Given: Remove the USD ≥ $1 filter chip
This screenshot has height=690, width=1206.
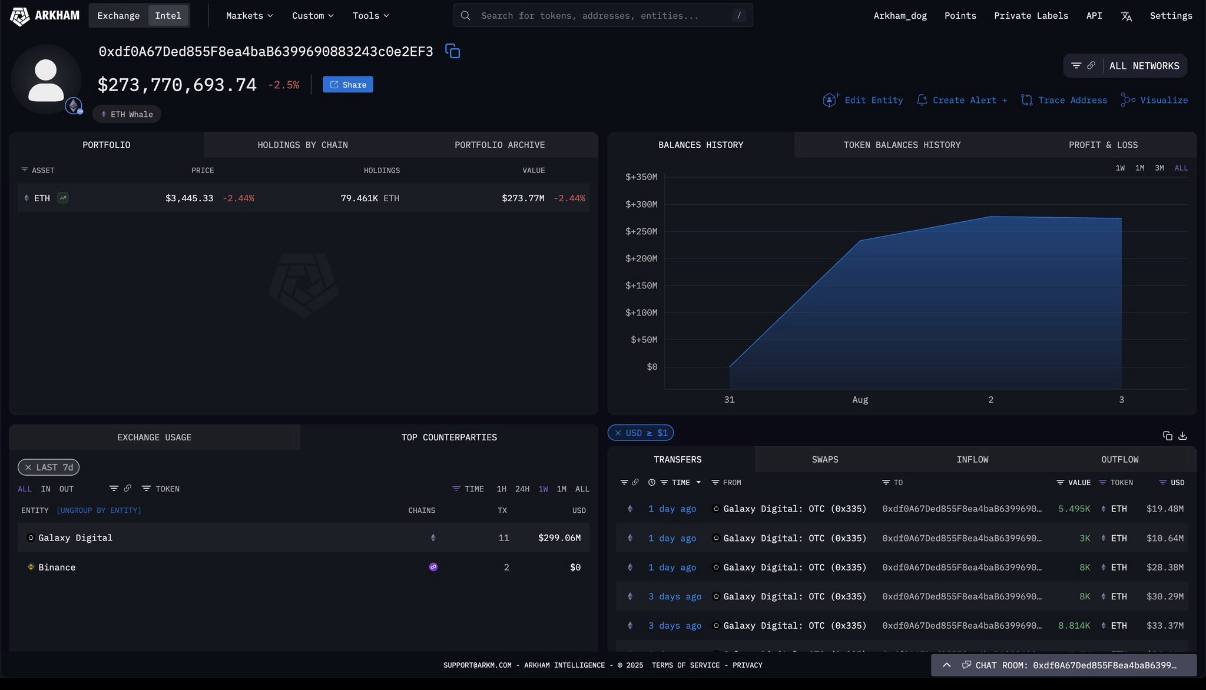Looking at the screenshot, I should 618,433.
